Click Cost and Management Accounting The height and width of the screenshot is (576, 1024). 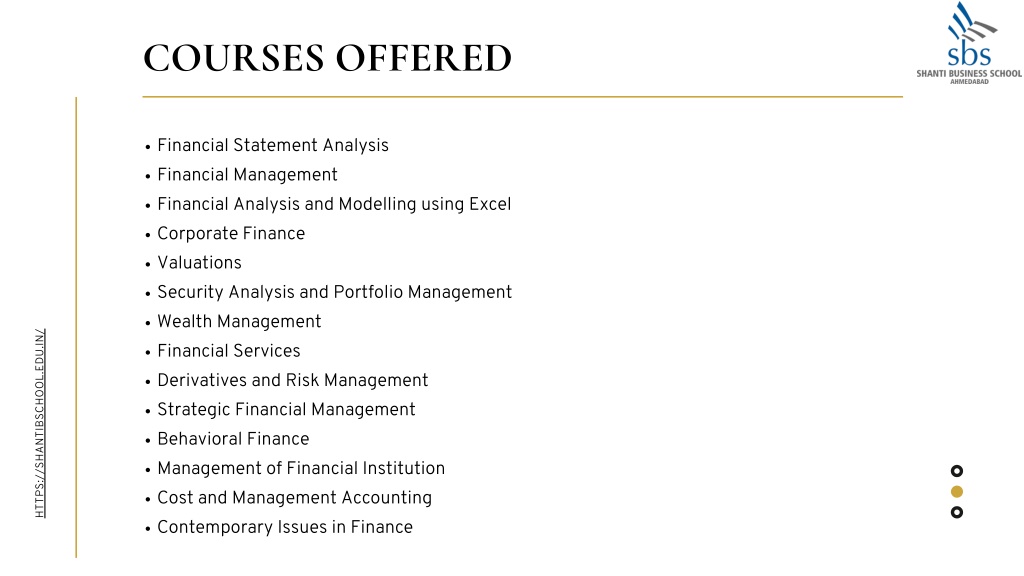click(x=295, y=498)
